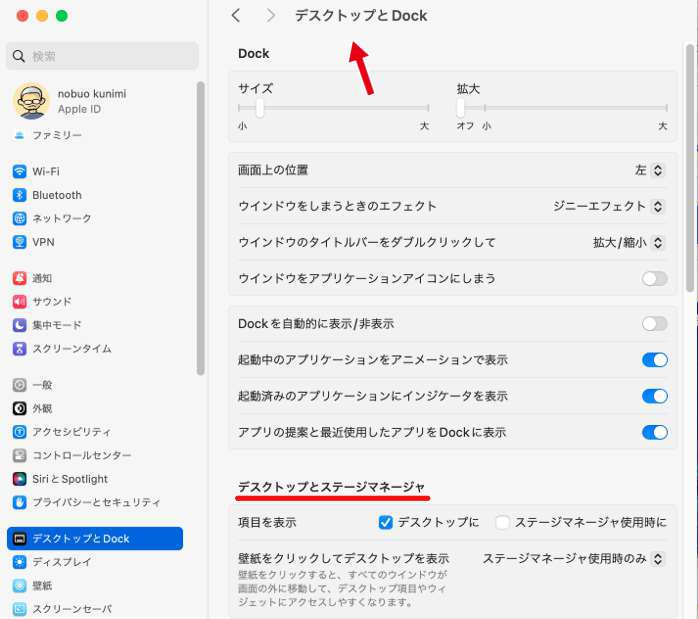Open the 画面上の位置 dropdown
This screenshot has width=698, height=619.
coord(649,170)
